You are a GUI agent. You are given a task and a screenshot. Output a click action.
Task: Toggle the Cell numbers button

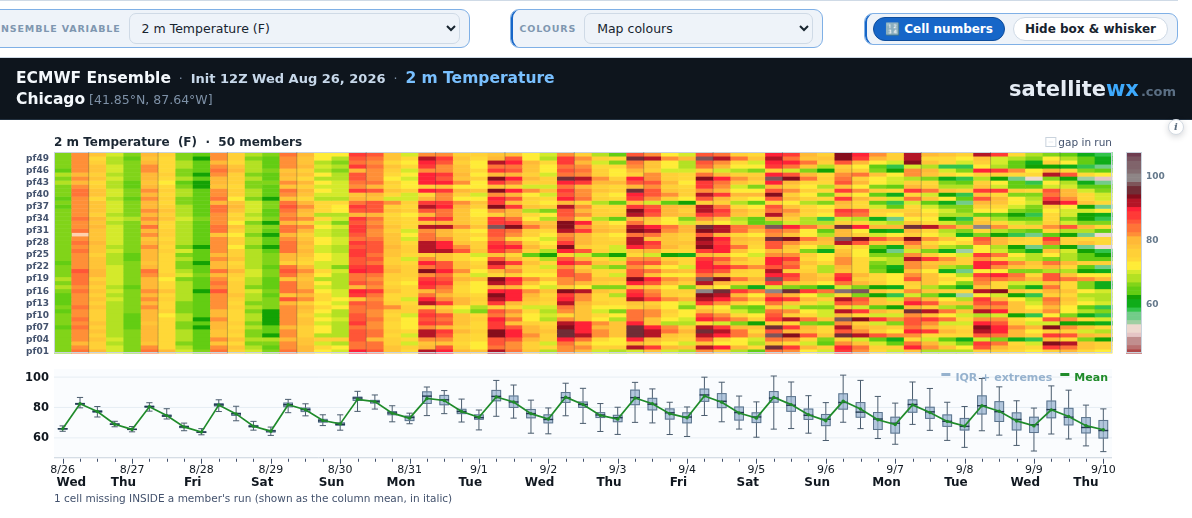point(939,29)
